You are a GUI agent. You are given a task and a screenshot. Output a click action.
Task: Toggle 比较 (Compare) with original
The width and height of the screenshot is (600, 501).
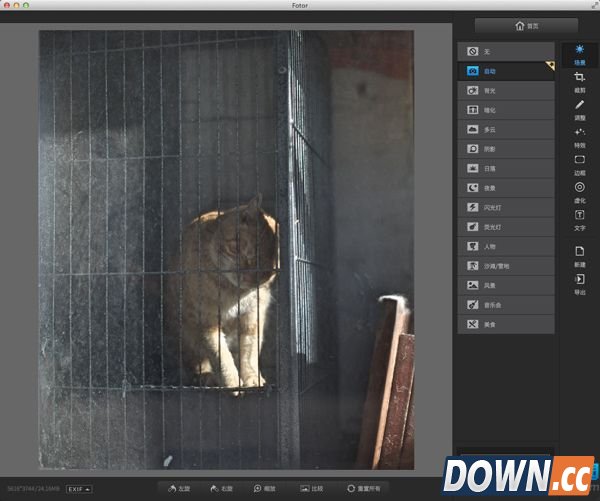point(311,489)
